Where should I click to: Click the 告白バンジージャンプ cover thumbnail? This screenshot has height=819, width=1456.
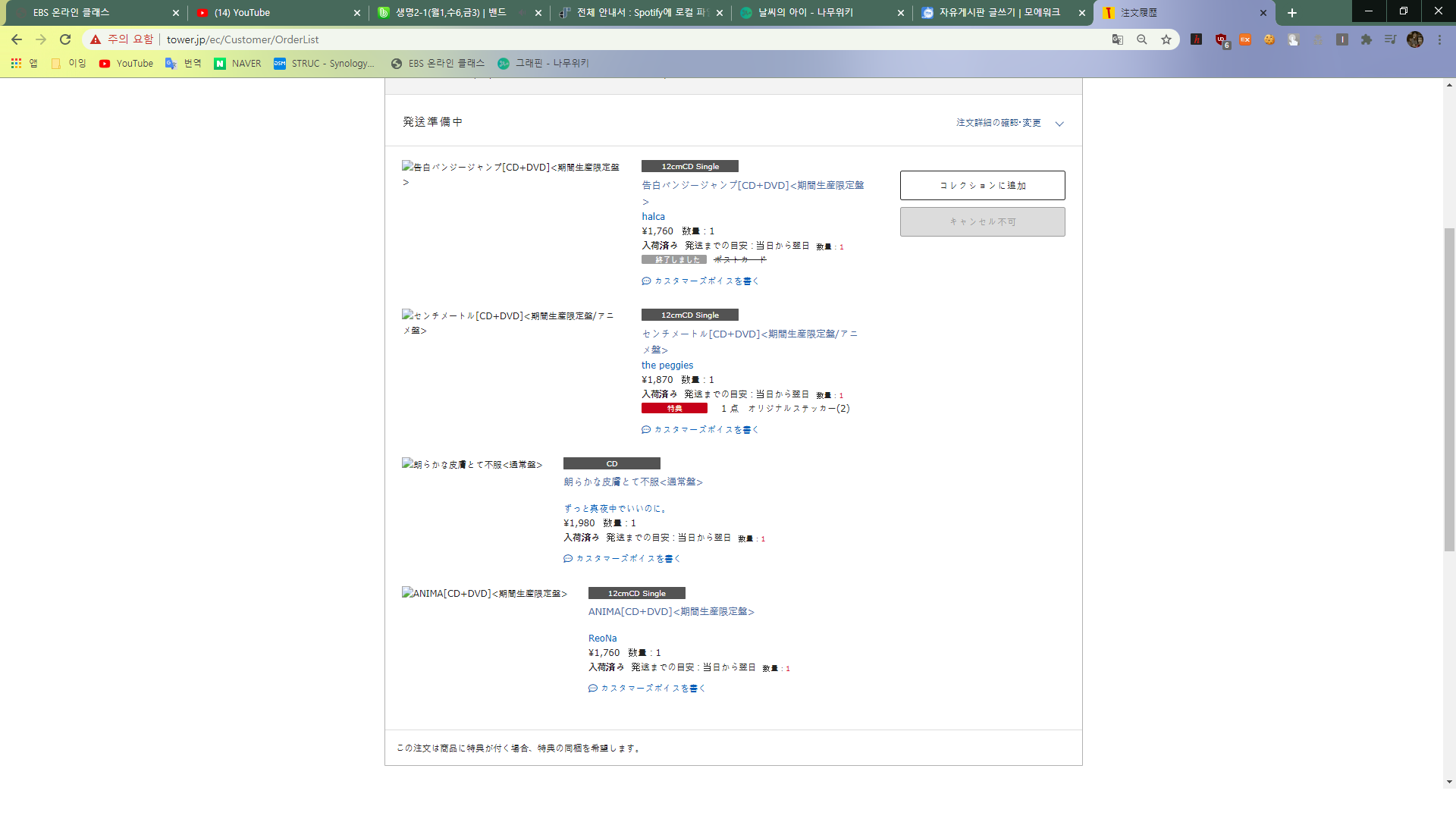(x=510, y=174)
